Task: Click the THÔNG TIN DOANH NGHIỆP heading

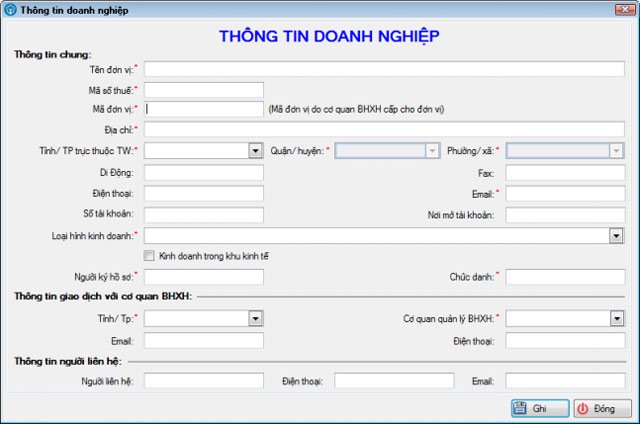Action: click(329, 36)
